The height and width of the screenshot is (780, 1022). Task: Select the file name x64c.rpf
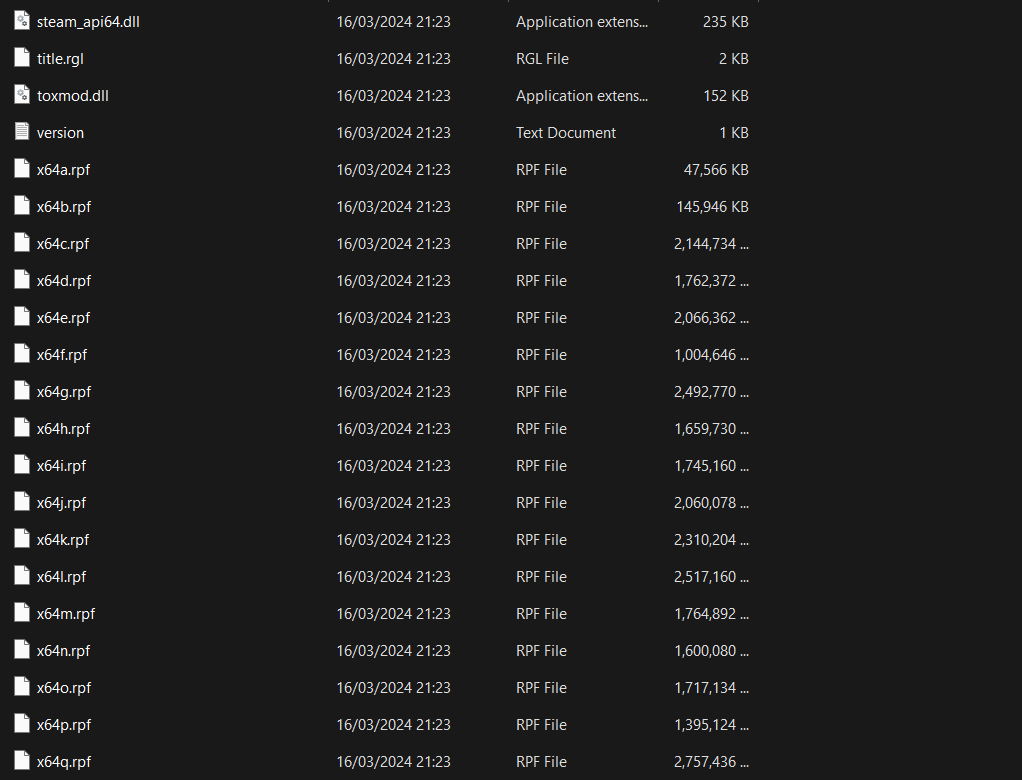[x=63, y=244]
